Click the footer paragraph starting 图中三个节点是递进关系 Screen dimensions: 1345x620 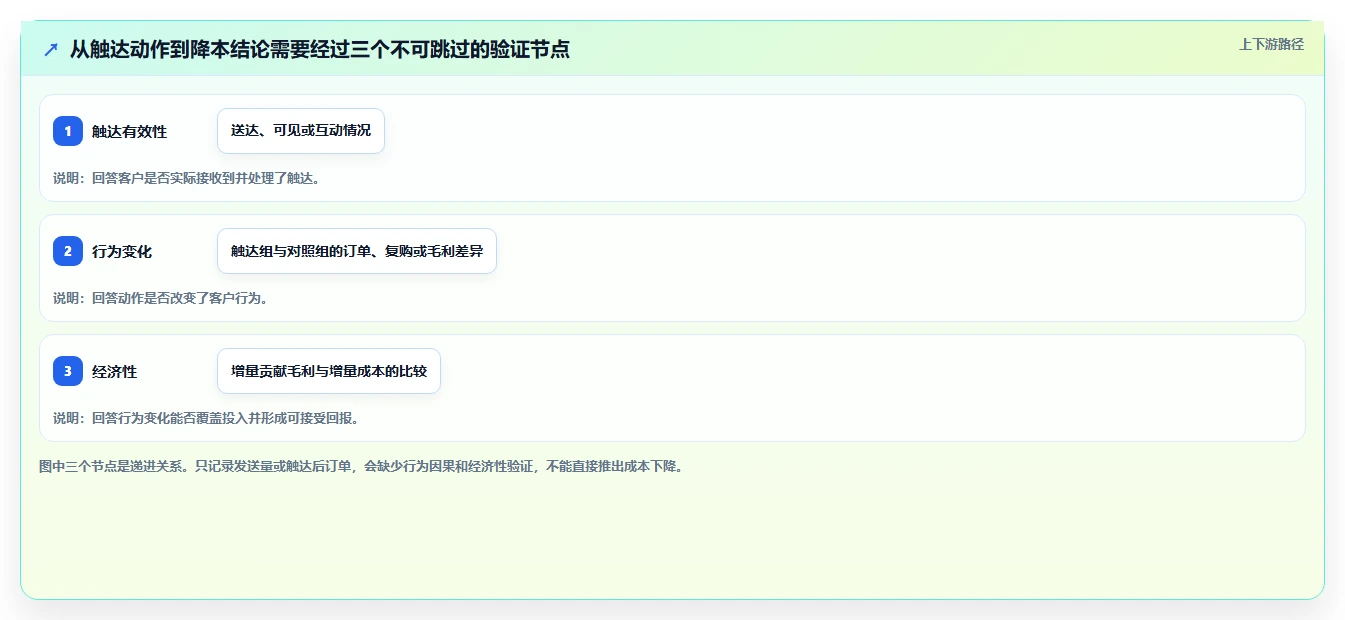(361, 466)
